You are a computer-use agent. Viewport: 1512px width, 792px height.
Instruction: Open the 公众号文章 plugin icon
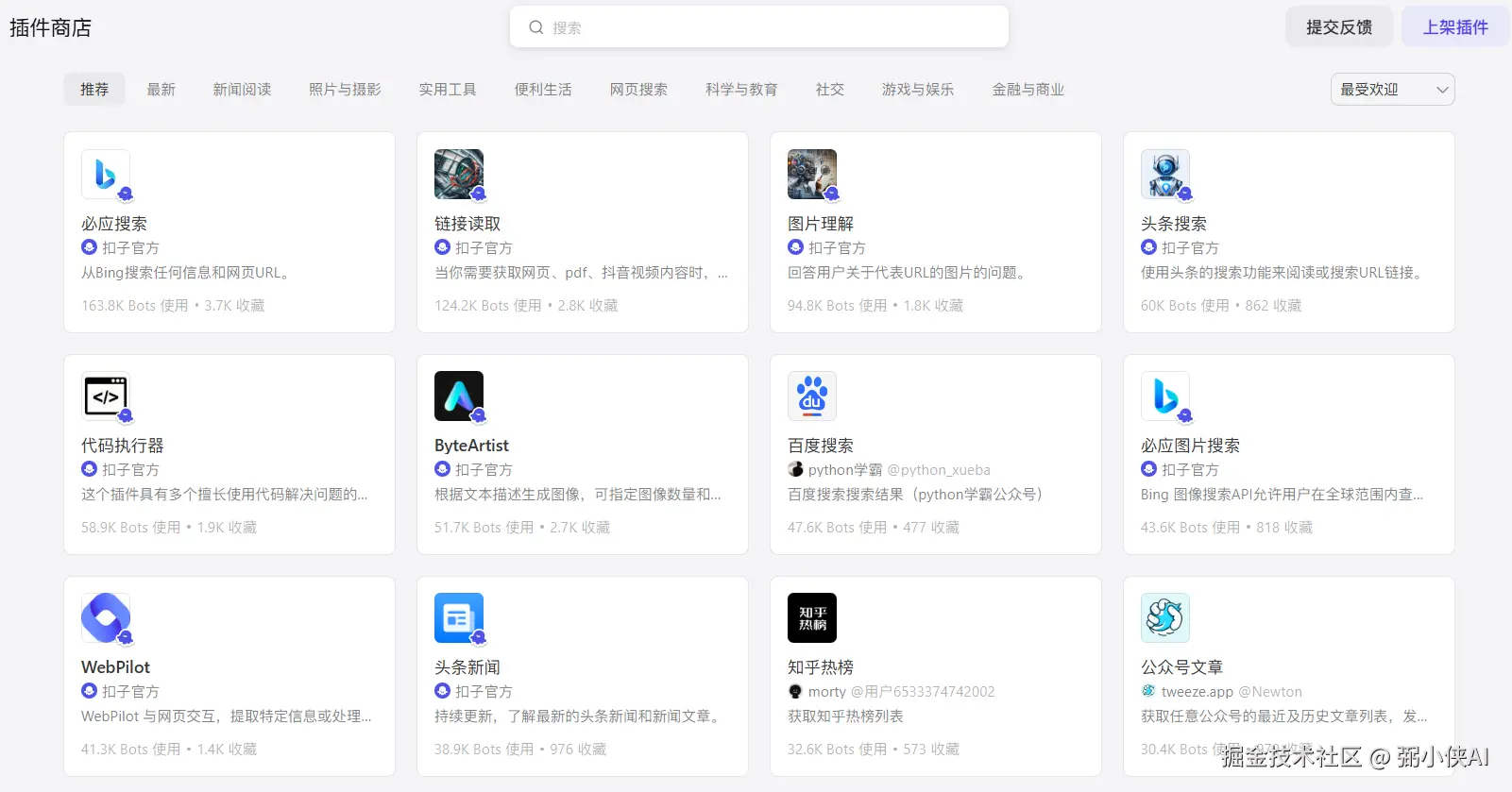click(x=1165, y=617)
